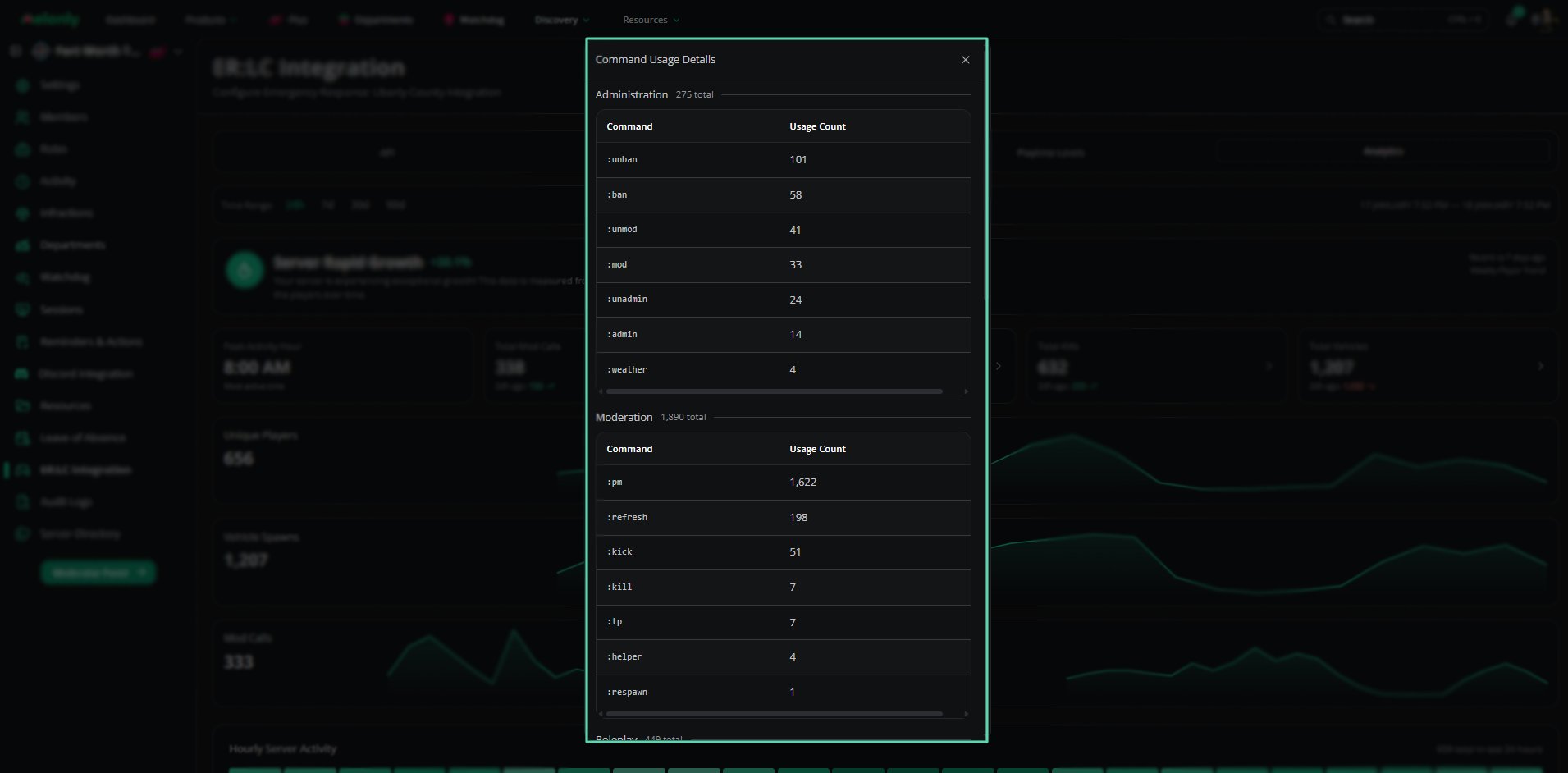Switch to the Analytics tab
The height and width of the screenshot is (773, 1568).
[x=1383, y=152]
